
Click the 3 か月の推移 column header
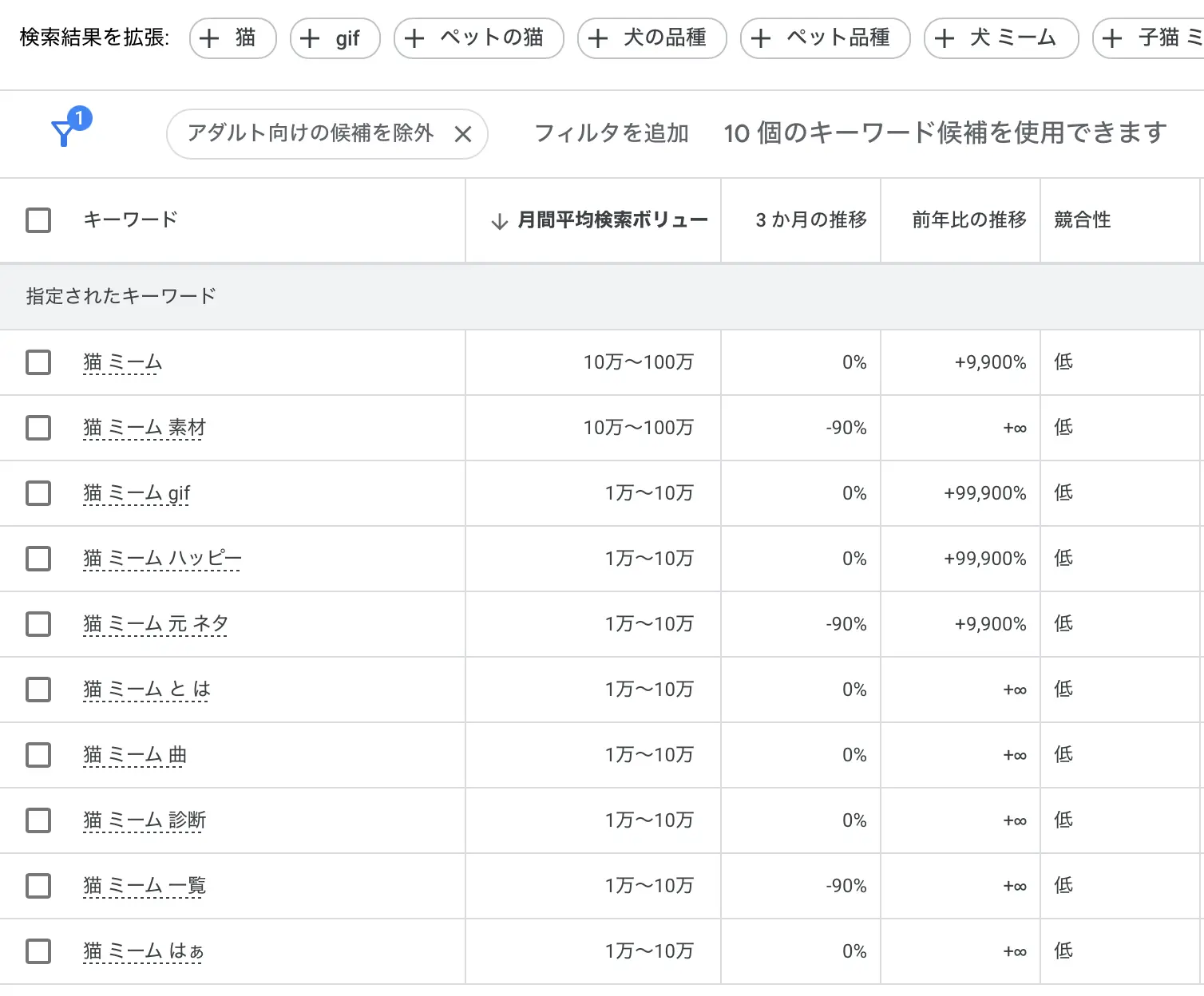(x=810, y=220)
